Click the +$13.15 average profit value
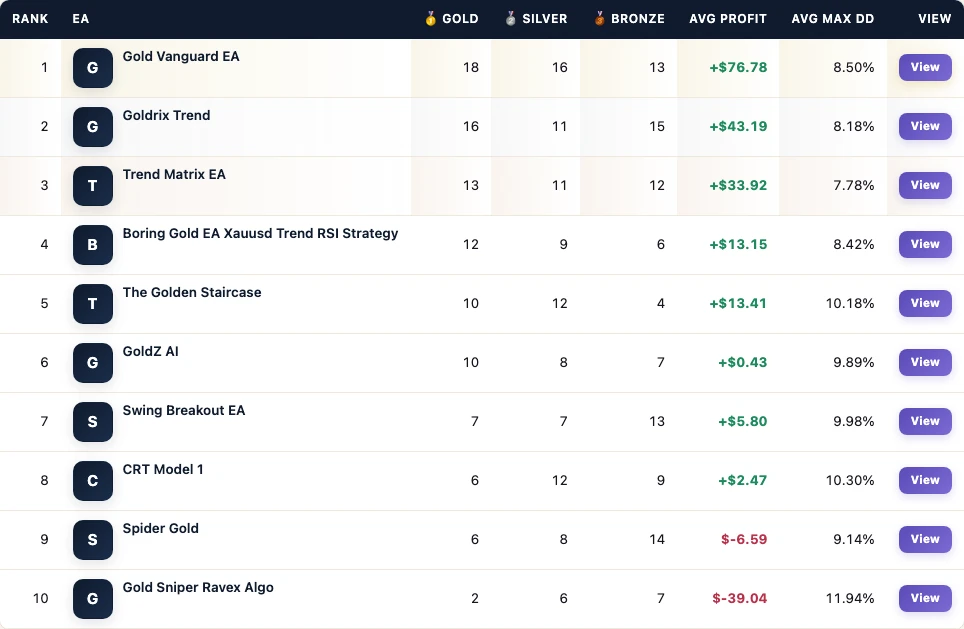 (738, 245)
